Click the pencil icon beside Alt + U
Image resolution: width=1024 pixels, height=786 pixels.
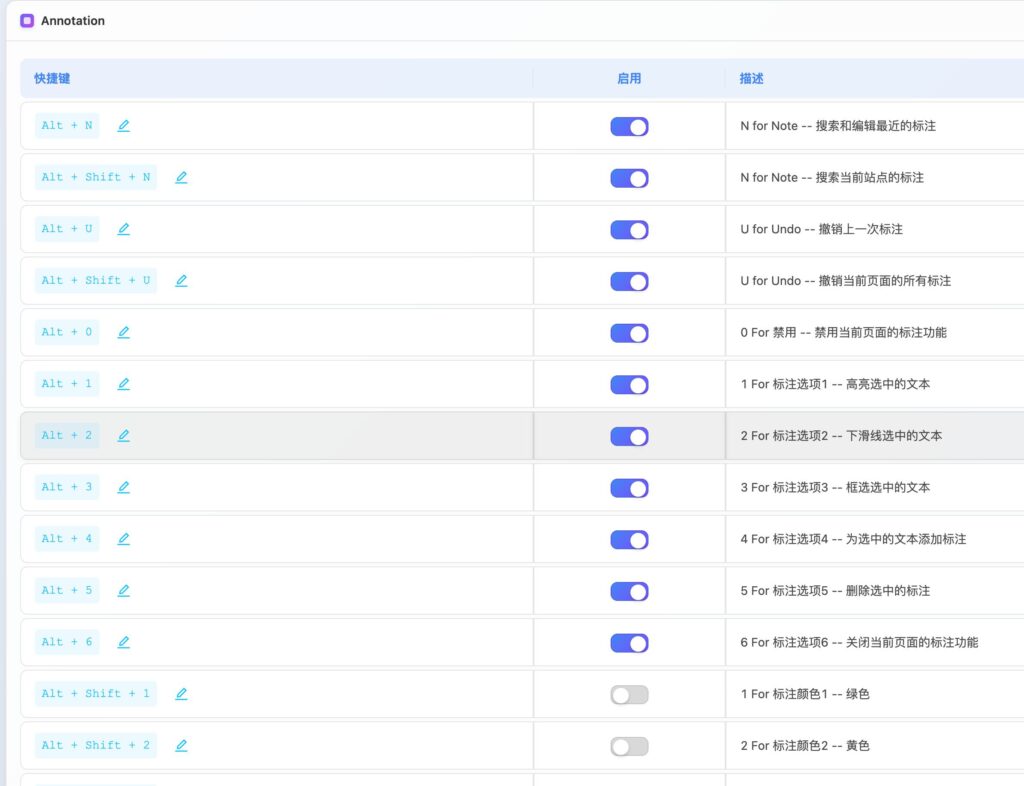pyautogui.click(x=124, y=229)
